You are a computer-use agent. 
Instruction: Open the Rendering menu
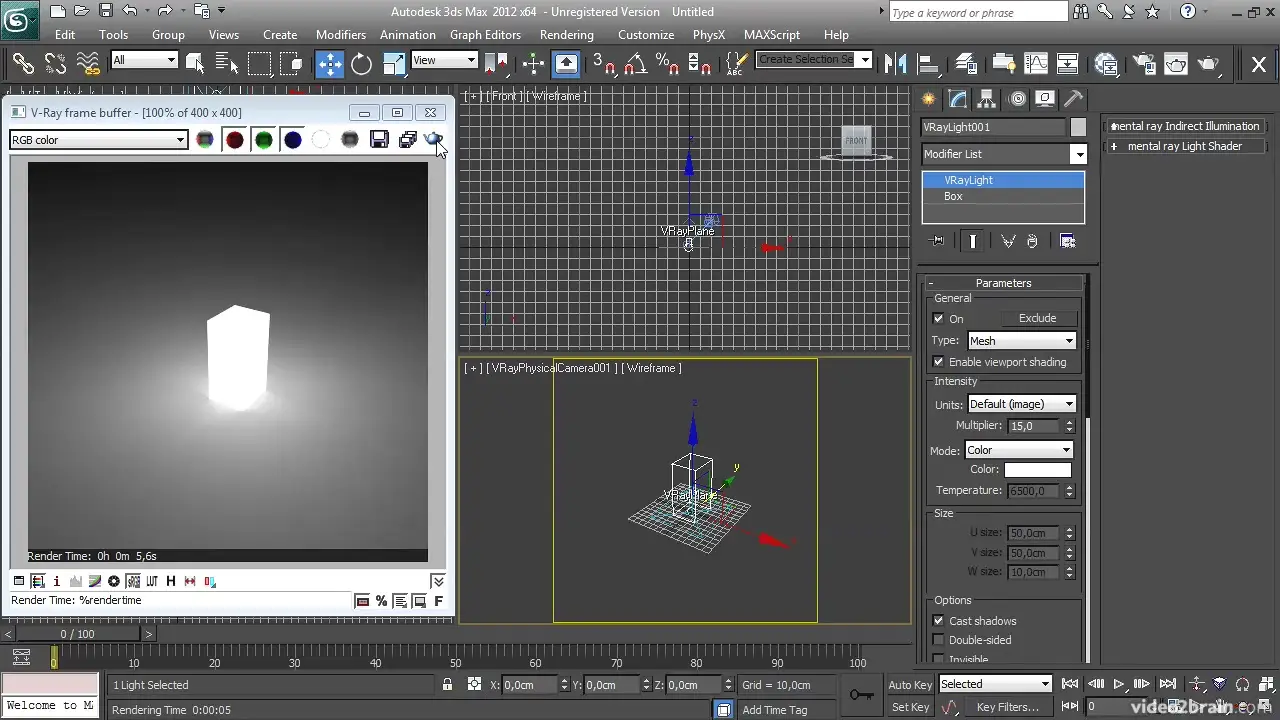pos(567,34)
